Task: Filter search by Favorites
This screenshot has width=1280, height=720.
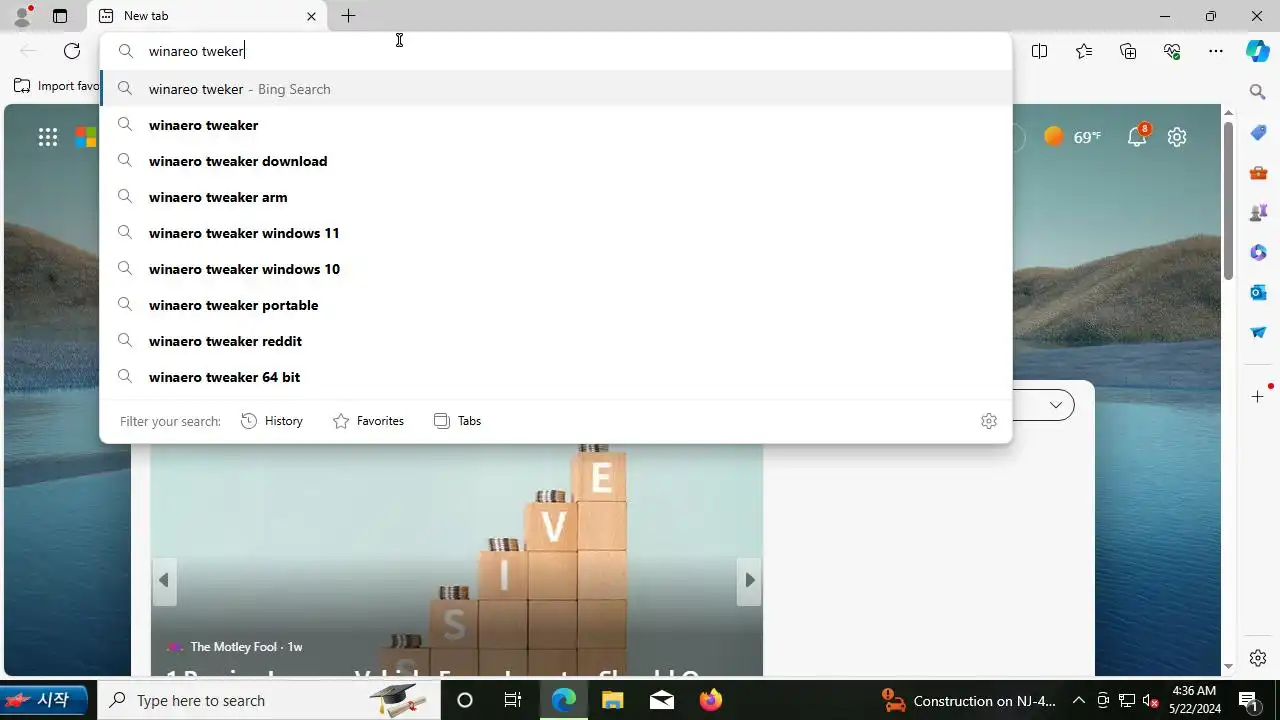Action: pyautogui.click(x=368, y=421)
